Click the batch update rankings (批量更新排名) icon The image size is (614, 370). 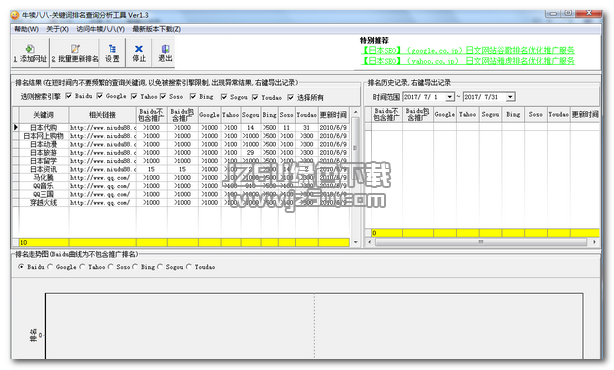pos(75,49)
